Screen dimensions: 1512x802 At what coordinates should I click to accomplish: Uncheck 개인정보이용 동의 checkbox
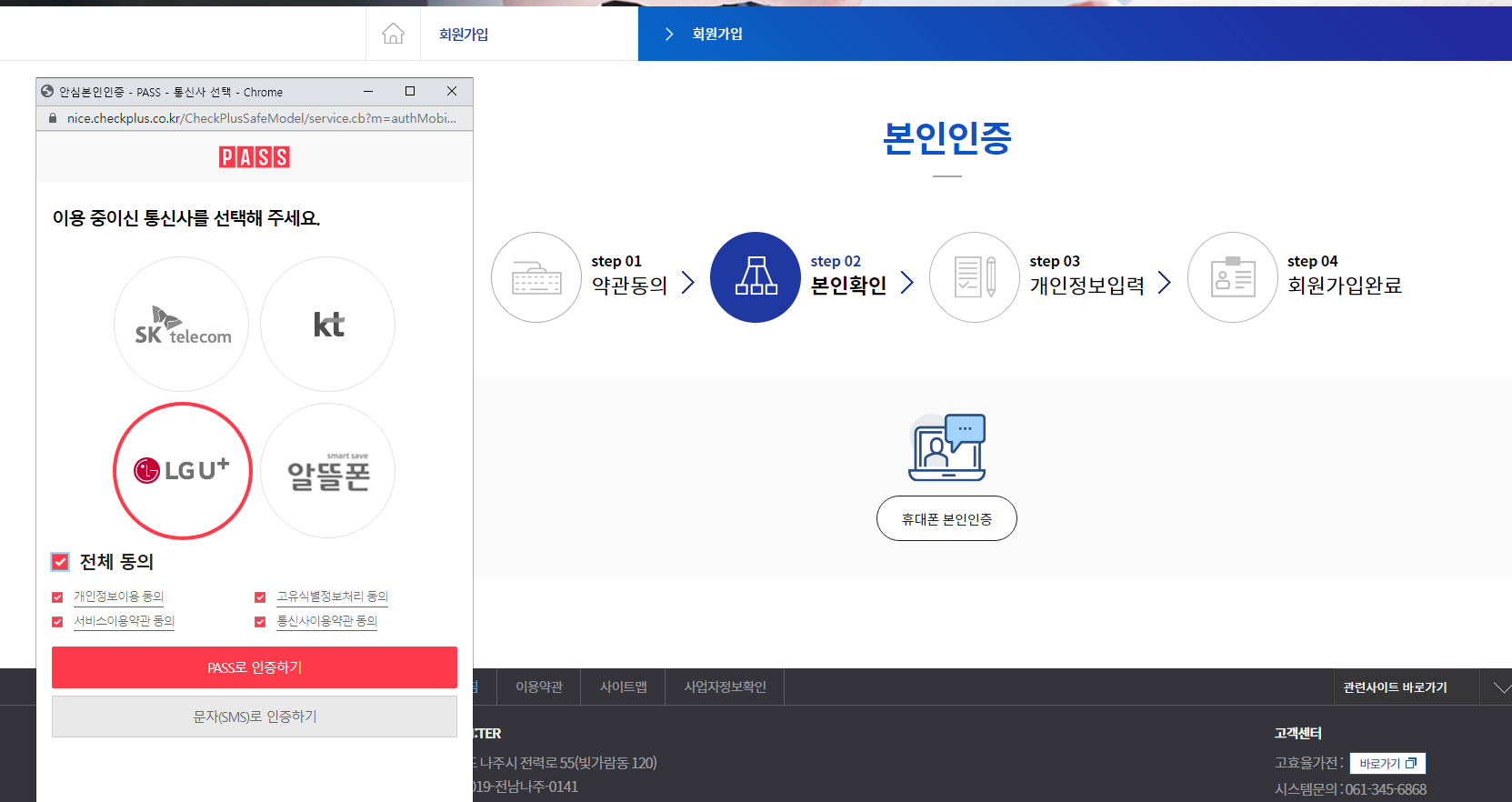pyautogui.click(x=57, y=597)
